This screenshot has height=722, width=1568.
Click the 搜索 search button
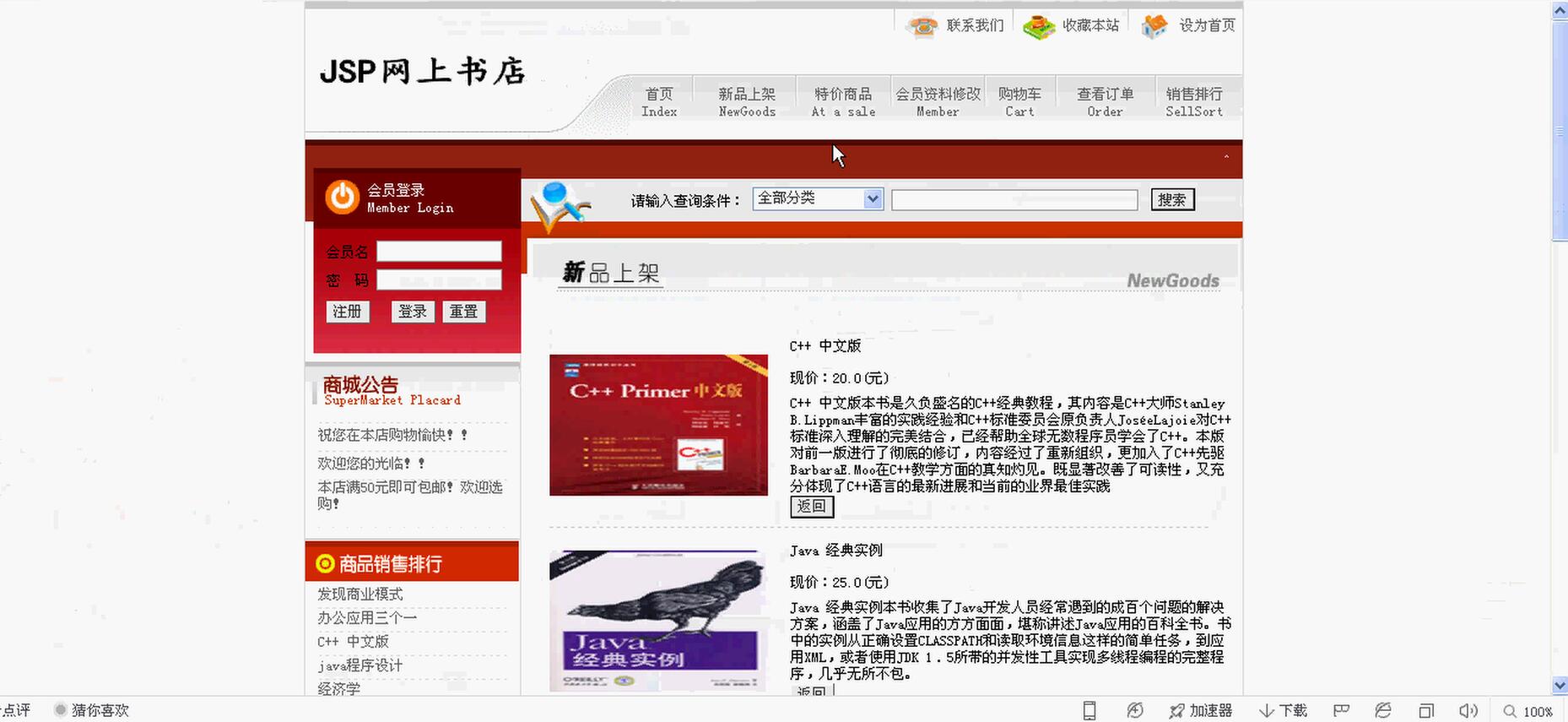(1172, 200)
